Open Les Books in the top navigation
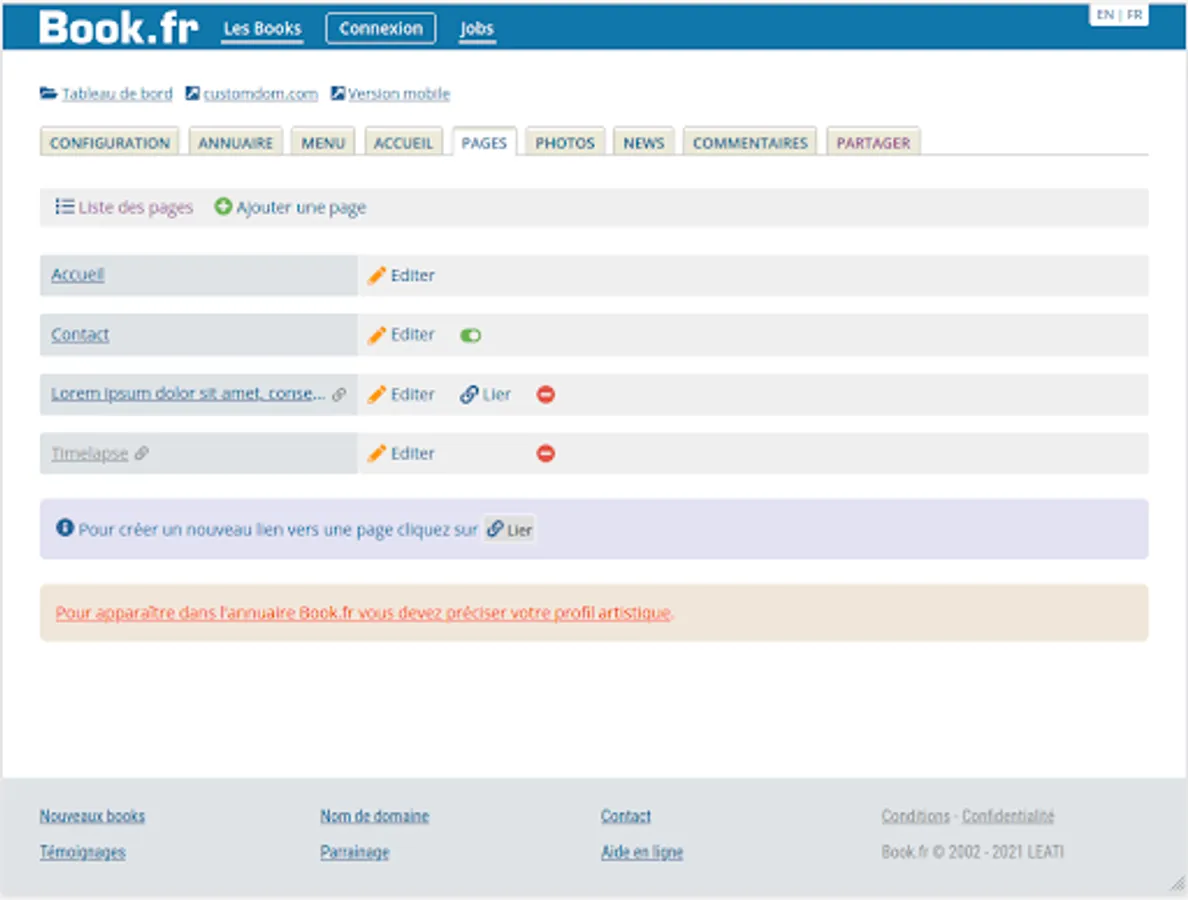The width and height of the screenshot is (1188, 900). tap(262, 29)
